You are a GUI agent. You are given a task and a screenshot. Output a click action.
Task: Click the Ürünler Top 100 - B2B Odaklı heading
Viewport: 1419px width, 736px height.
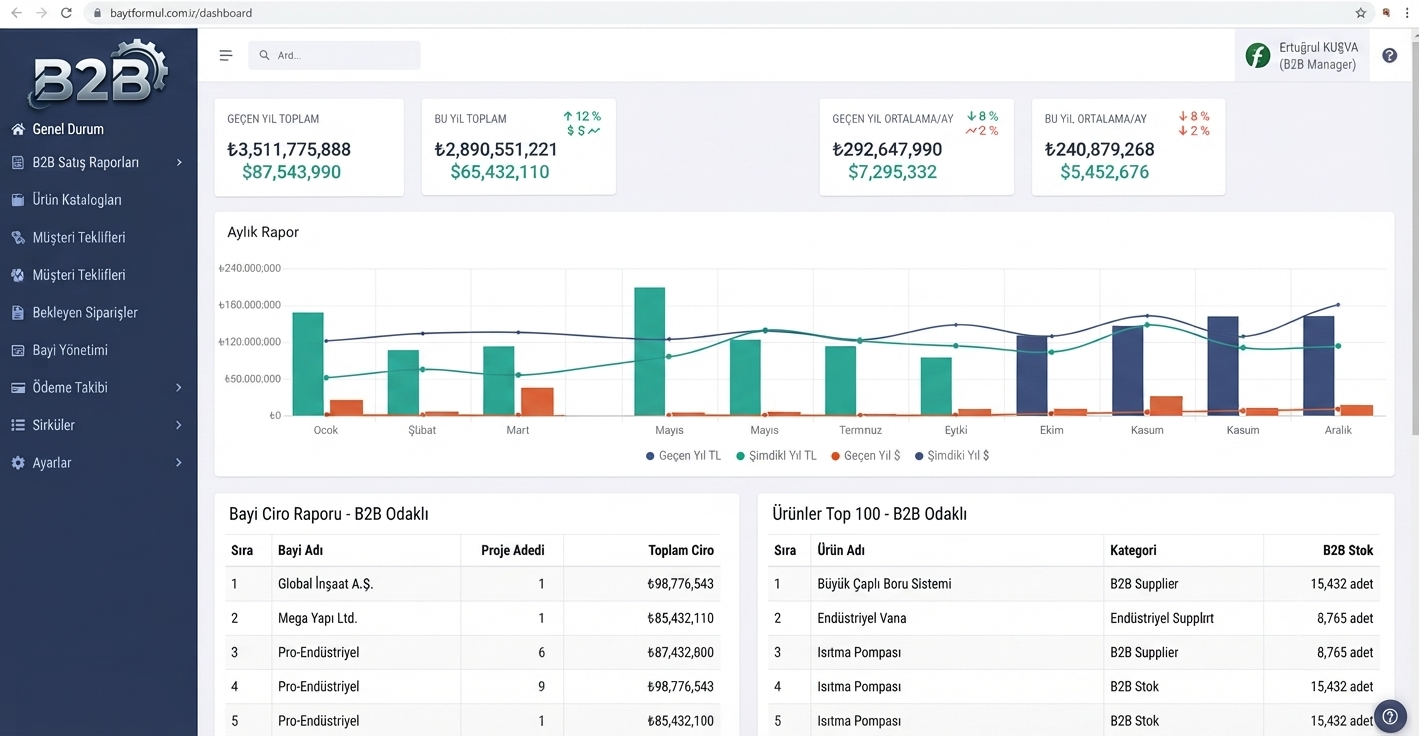(870, 514)
